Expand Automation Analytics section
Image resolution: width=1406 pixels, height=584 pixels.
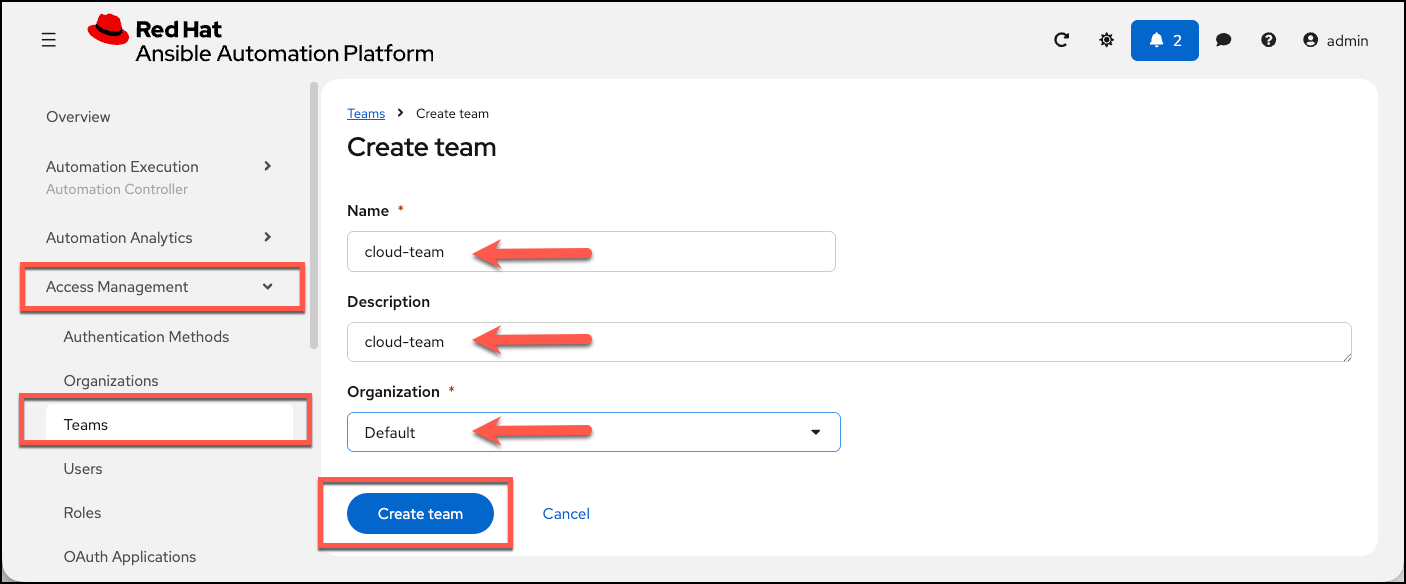click(x=160, y=238)
